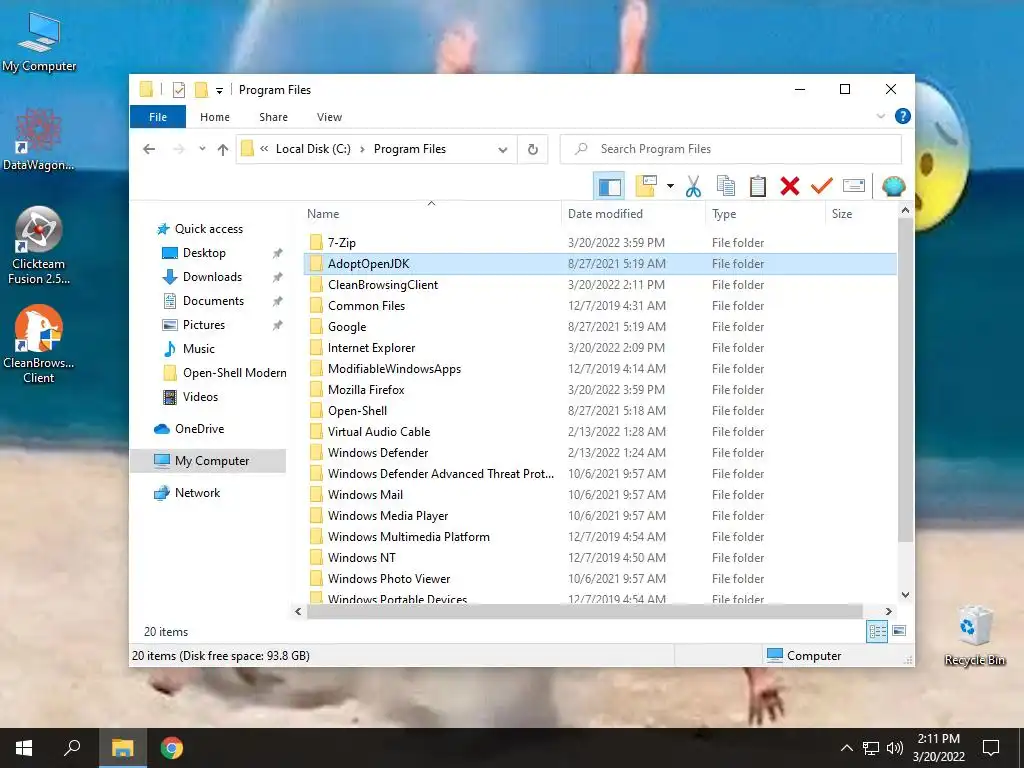
Task: Select Videos in navigation pane
Action: [x=200, y=397]
